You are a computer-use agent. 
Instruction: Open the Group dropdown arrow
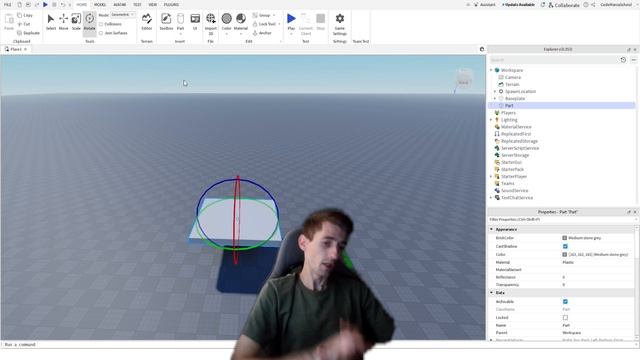[274, 15]
